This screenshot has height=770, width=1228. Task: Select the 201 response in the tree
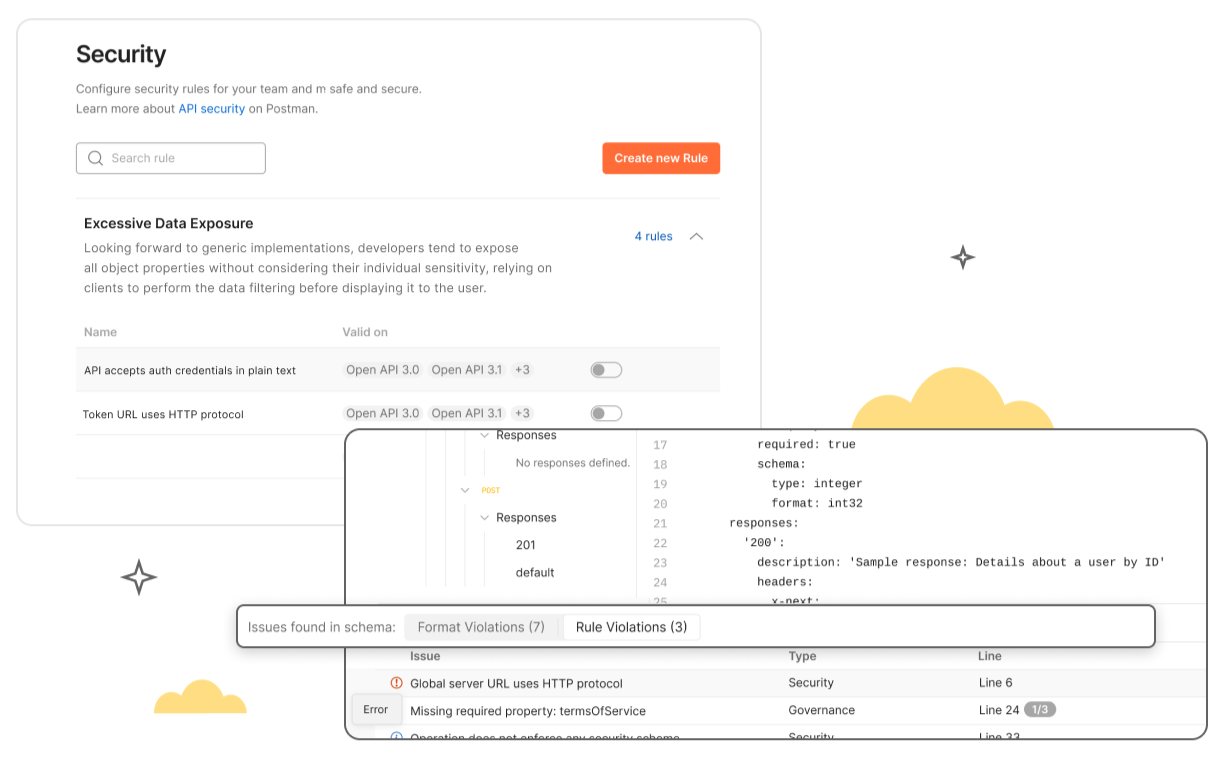coord(525,545)
